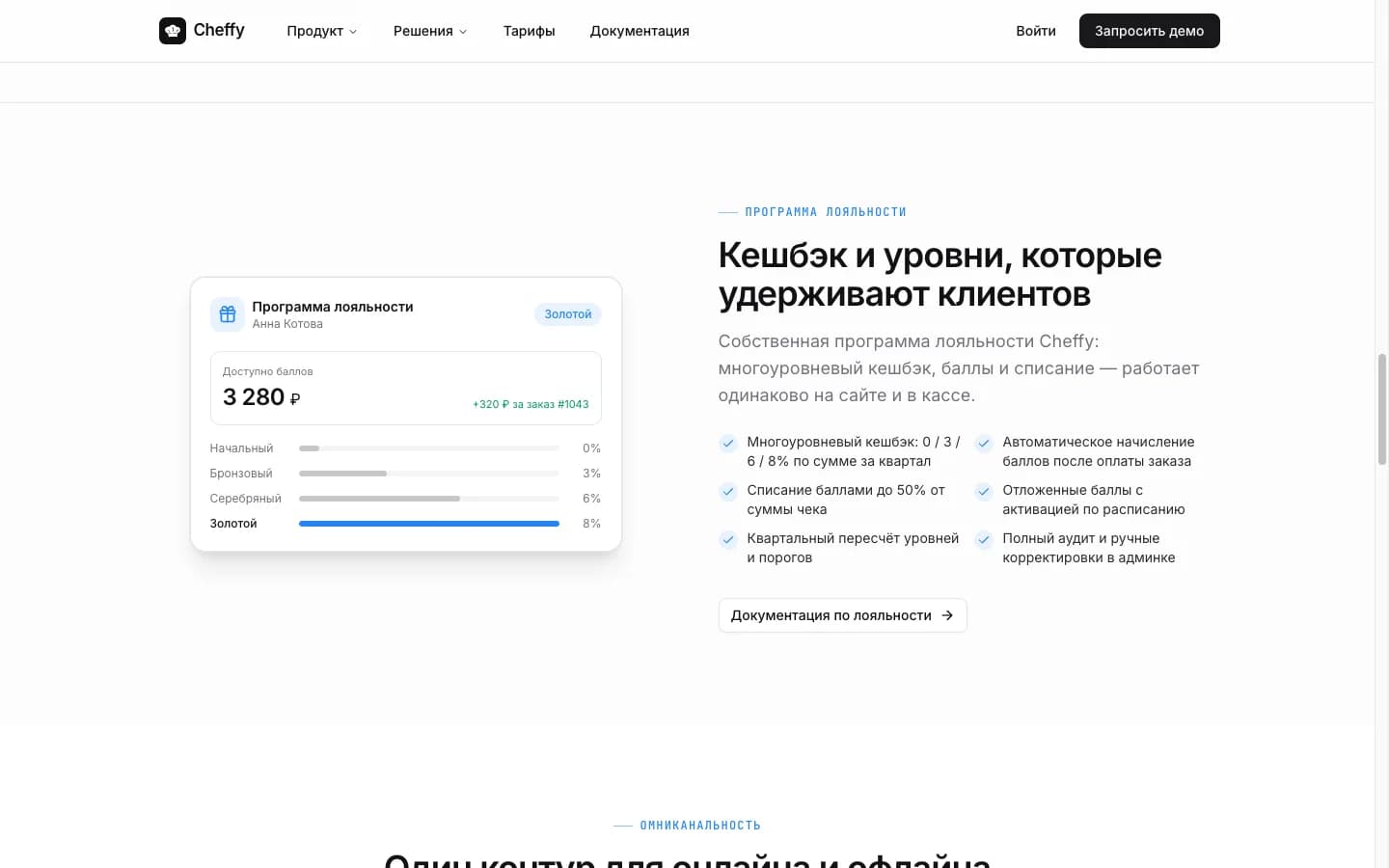Open Документация in top navigation
The width and height of the screenshot is (1389, 868).
pyautogui.click(x=640, y=31)
